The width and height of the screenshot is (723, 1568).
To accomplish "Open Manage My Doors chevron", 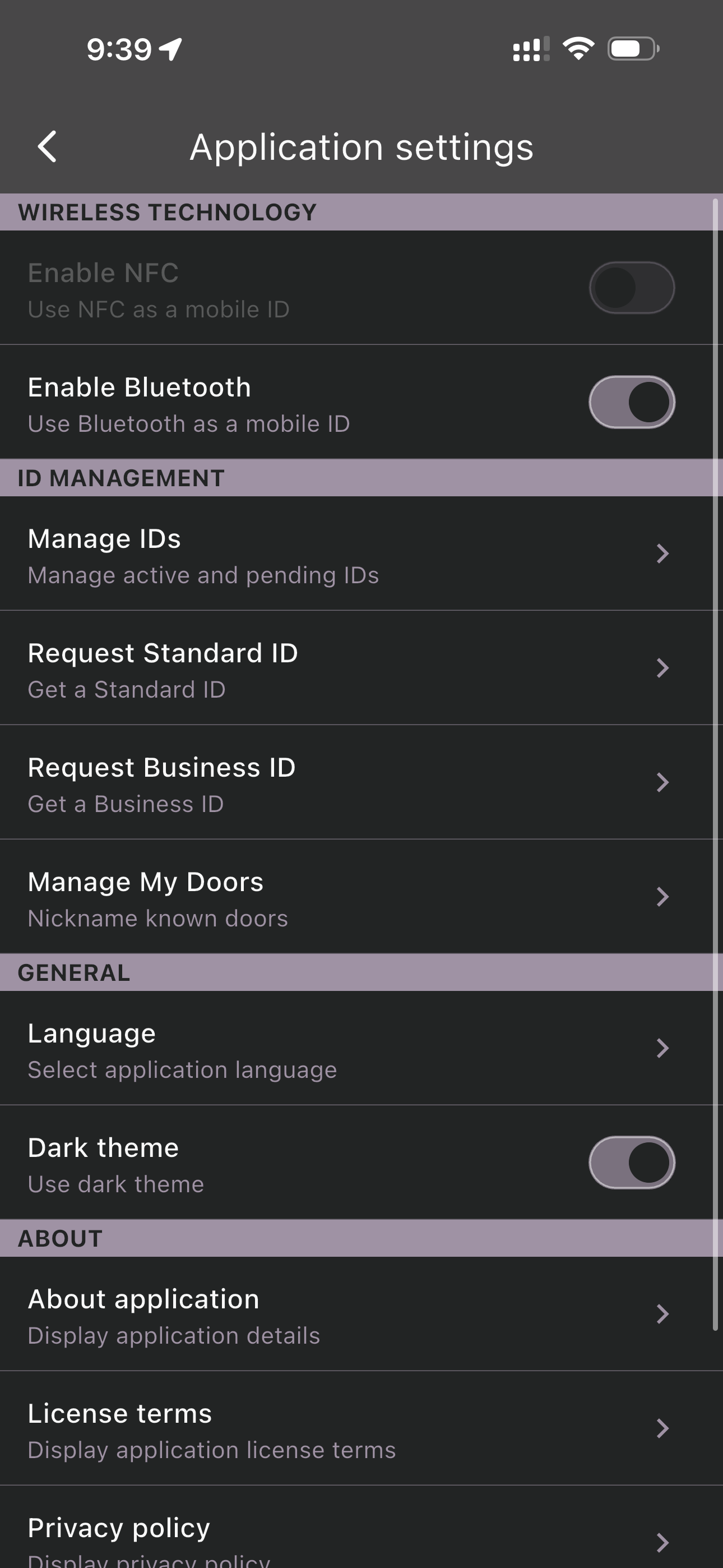I will (662, 897).
